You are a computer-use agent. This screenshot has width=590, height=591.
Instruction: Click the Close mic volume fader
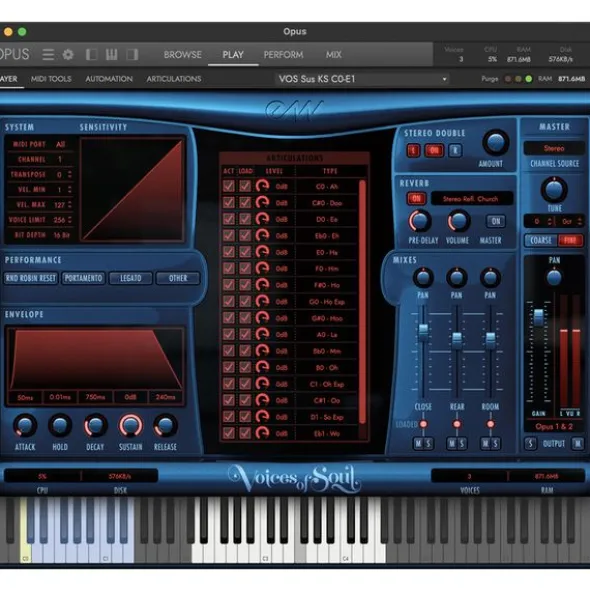point(423,332)
